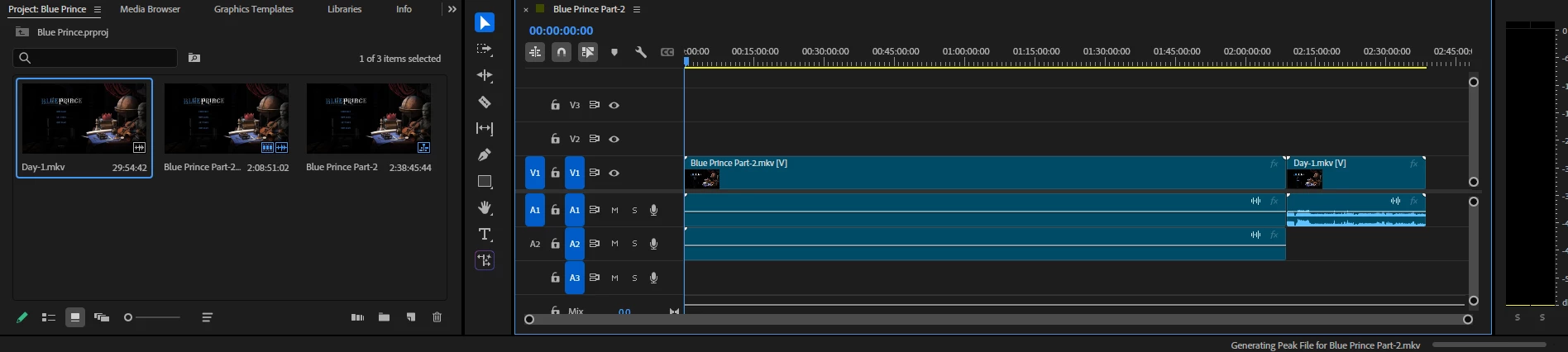Select the Hand tool
1568x352 pixels.
pyautogui.click(x=485, y=207)
